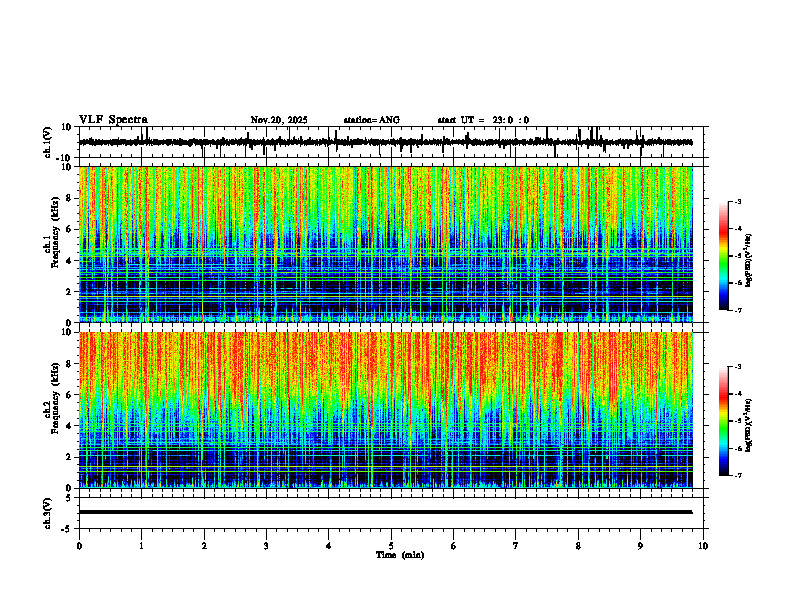Click the "Time (min)" axis label
792x612 pixels.
(x=400, y=555)
